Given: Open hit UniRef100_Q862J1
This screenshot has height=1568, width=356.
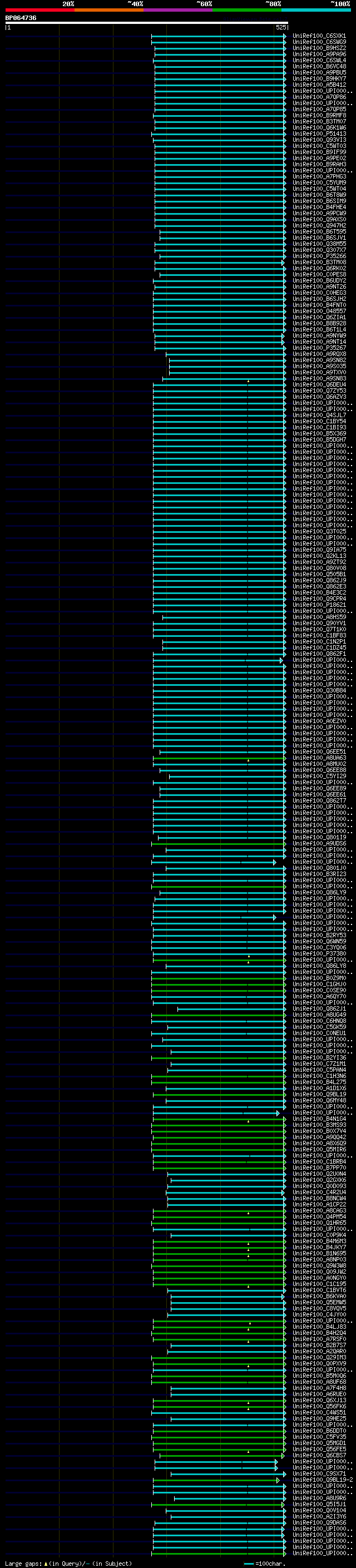Looking at the screenshot, I should 319,1008.
